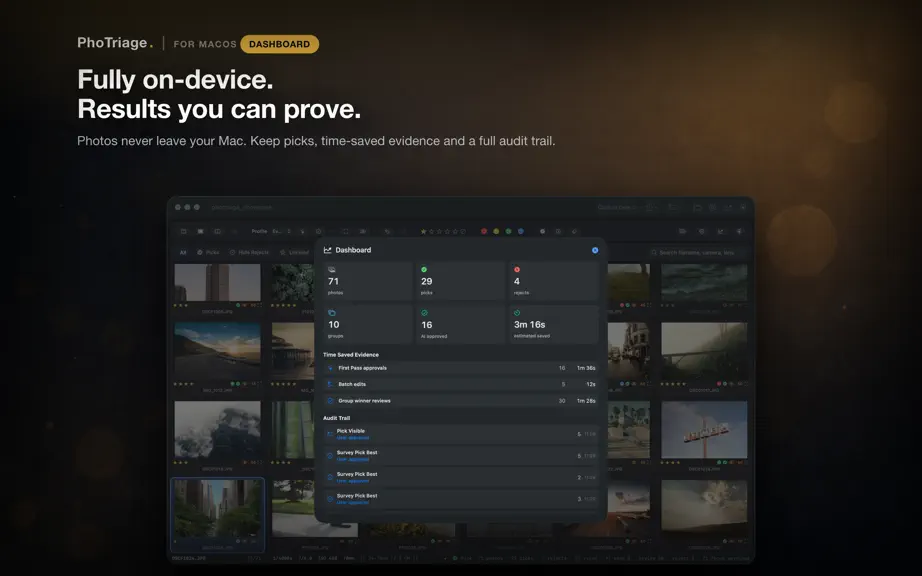Click the blue color label dot in toolbar
Viewport: 922px width, 576px height.
point(520,232)
